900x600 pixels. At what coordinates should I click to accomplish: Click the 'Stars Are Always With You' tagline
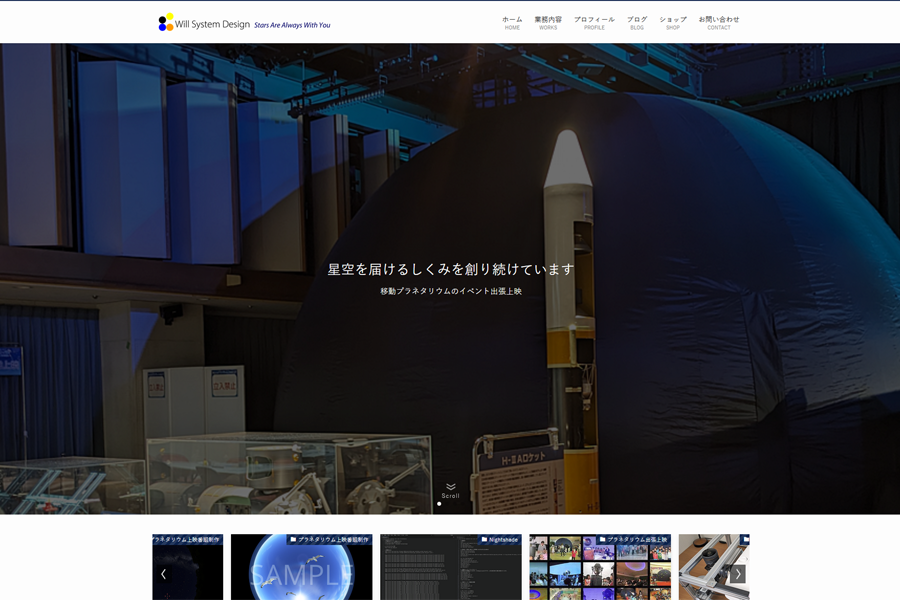[292, 25]
